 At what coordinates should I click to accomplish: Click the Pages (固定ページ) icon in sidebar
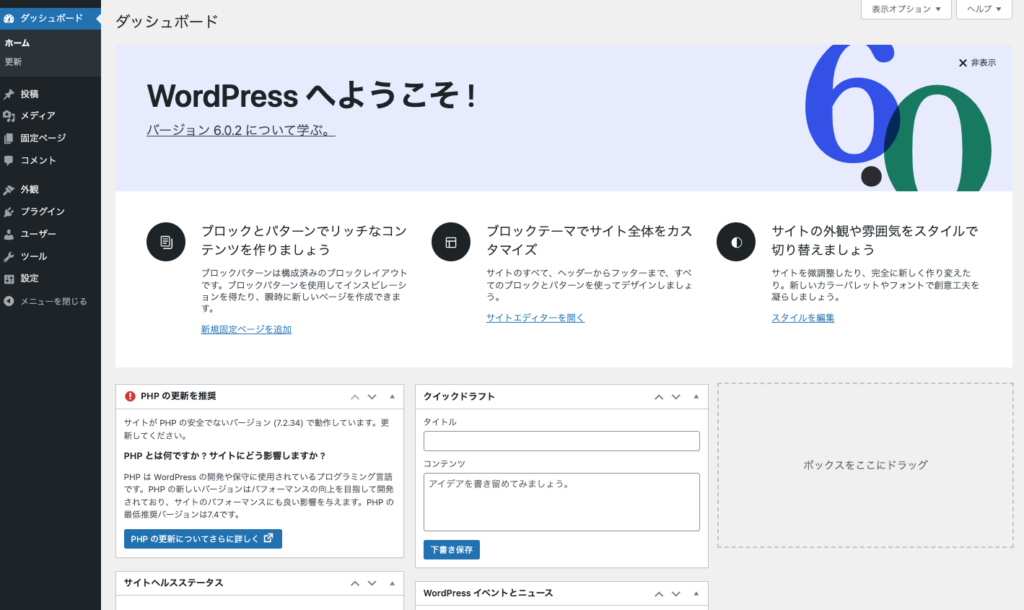click(x=9, y=138)
